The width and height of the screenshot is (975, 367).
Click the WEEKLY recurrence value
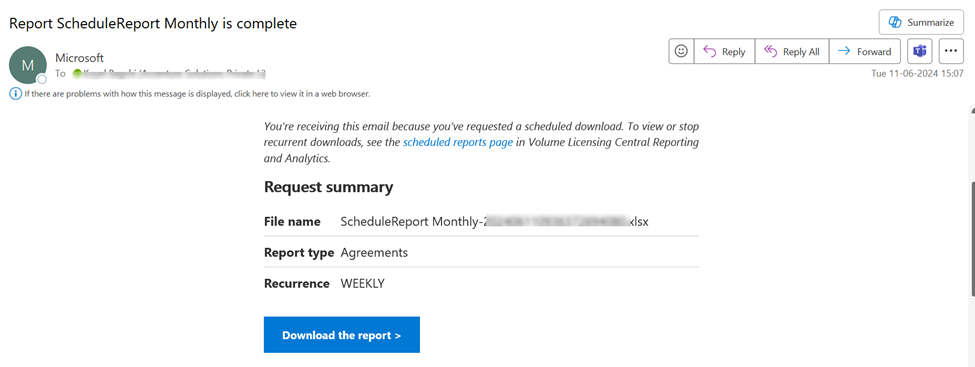363,284
